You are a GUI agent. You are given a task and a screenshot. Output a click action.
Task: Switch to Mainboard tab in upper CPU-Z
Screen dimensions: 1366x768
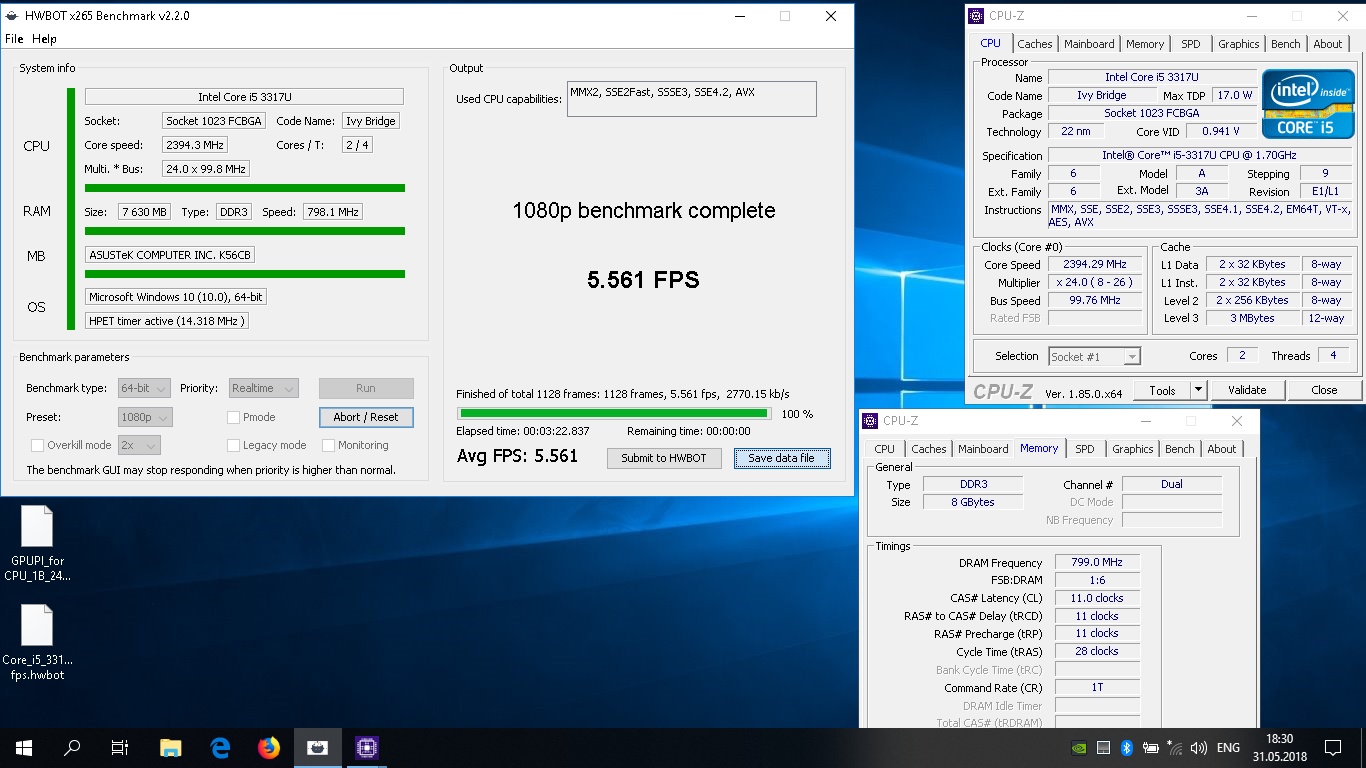(1089, 44)
